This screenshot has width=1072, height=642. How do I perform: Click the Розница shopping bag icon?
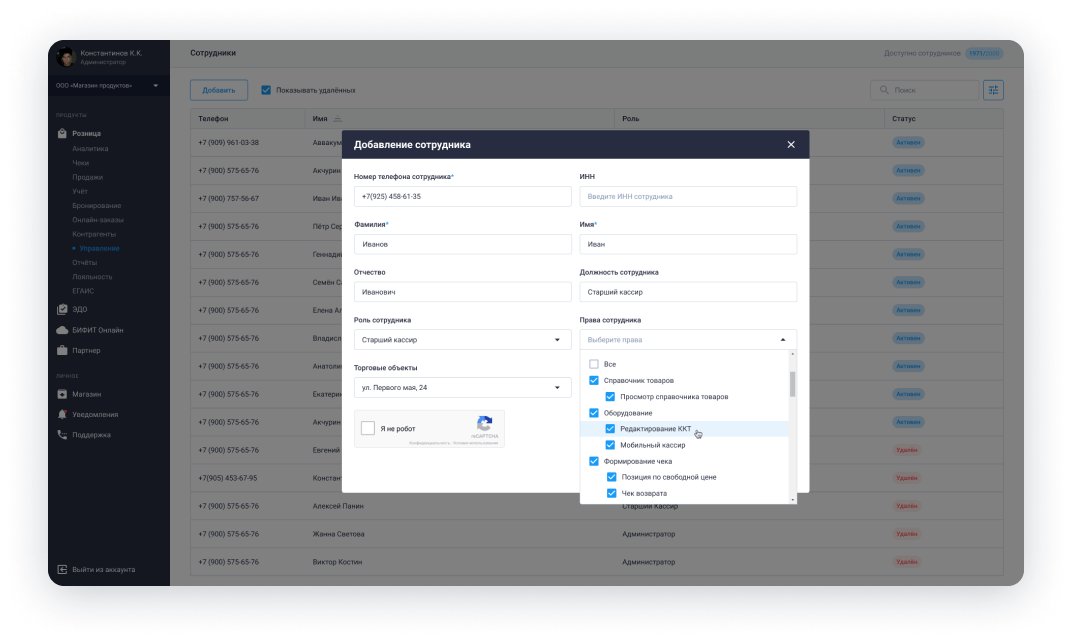point(62,133)
